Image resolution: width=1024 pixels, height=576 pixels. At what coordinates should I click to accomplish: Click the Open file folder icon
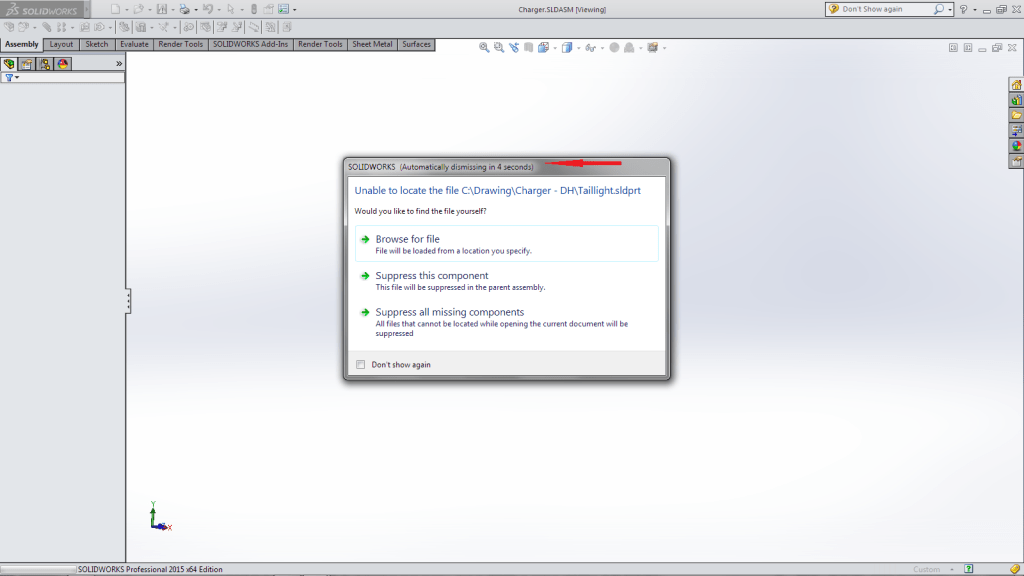point(138,8)
